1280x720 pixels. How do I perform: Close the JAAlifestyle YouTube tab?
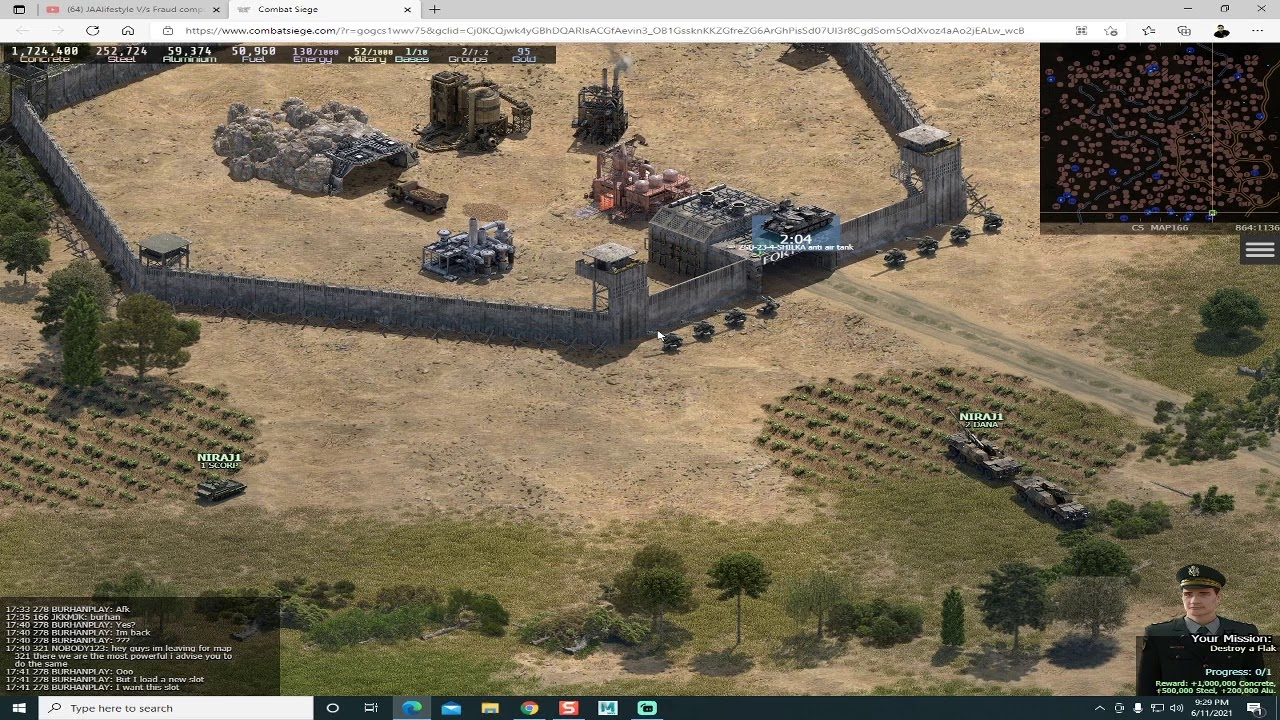[217, 9]
